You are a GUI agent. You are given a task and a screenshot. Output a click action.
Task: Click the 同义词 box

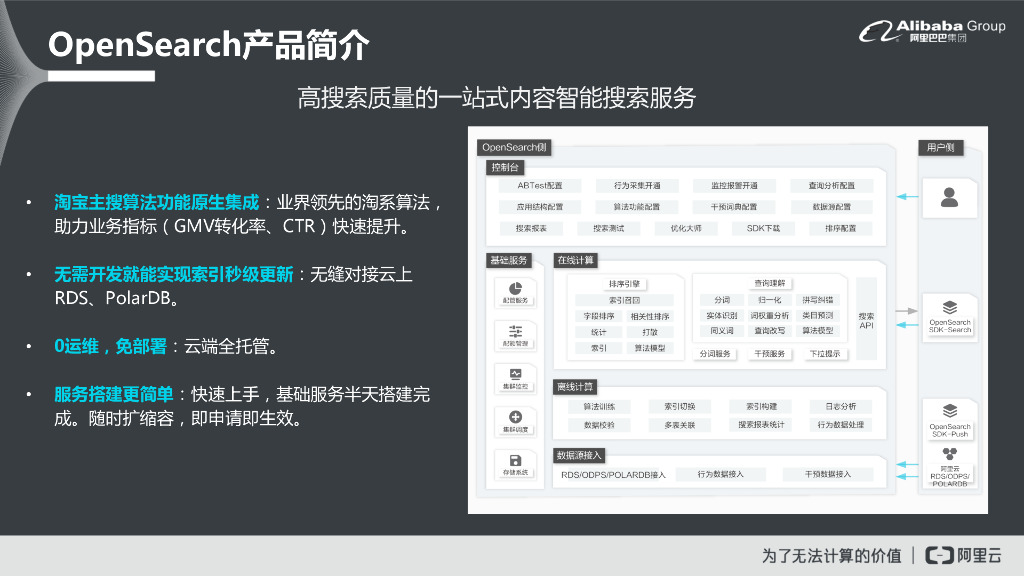(722, 331)
